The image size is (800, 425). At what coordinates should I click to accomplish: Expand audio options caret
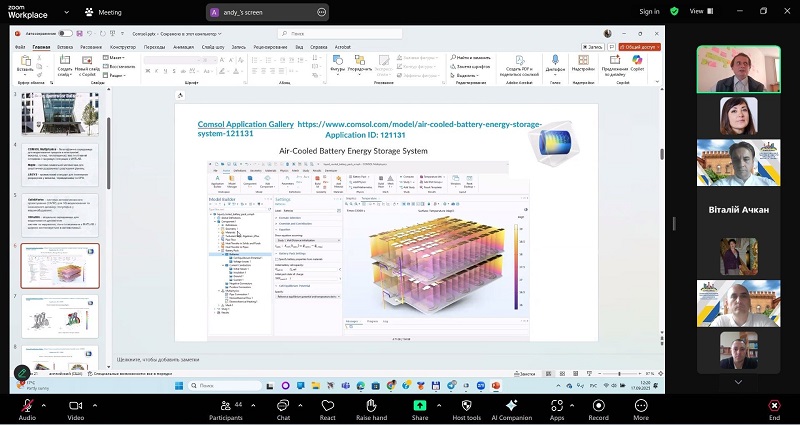click(43, 406)
